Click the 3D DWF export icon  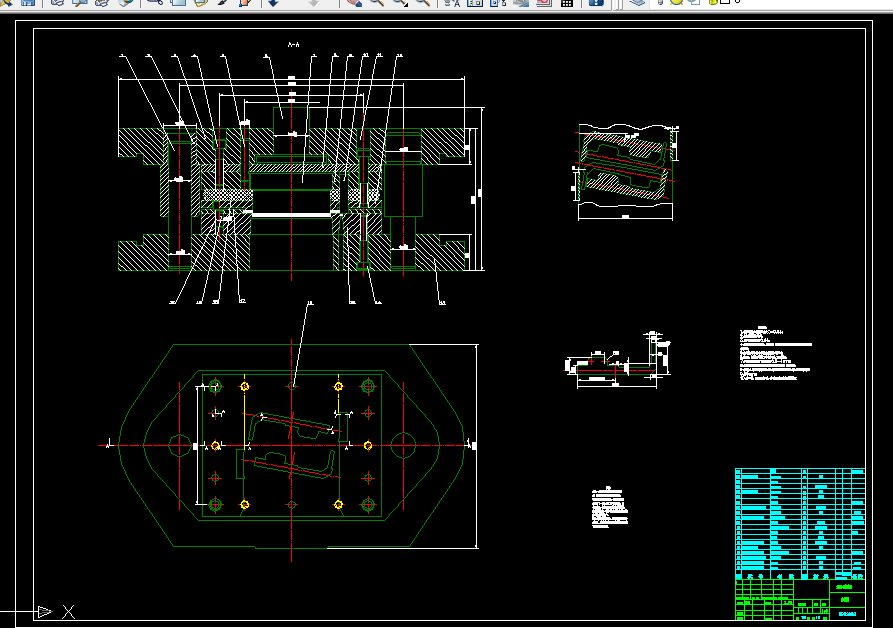point(125,2)
